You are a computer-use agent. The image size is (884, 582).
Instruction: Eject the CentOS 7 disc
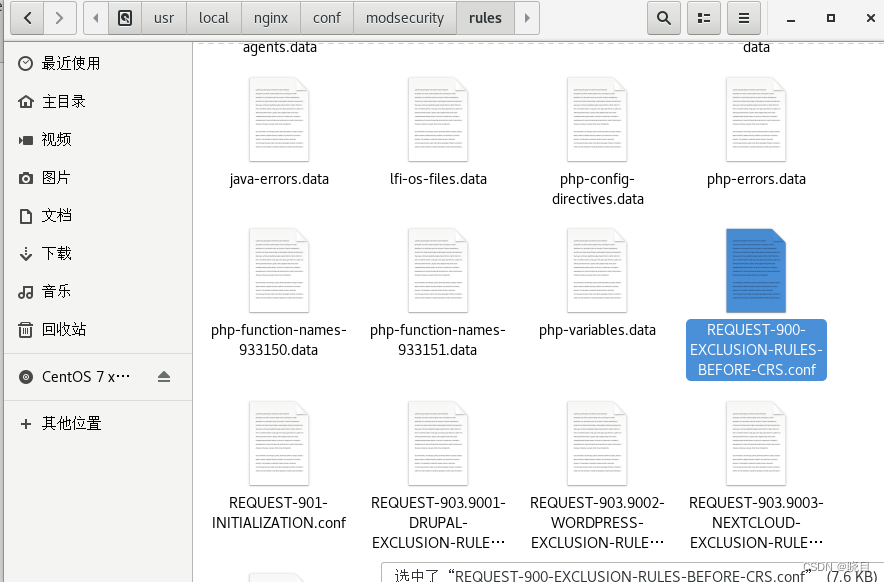164,377
